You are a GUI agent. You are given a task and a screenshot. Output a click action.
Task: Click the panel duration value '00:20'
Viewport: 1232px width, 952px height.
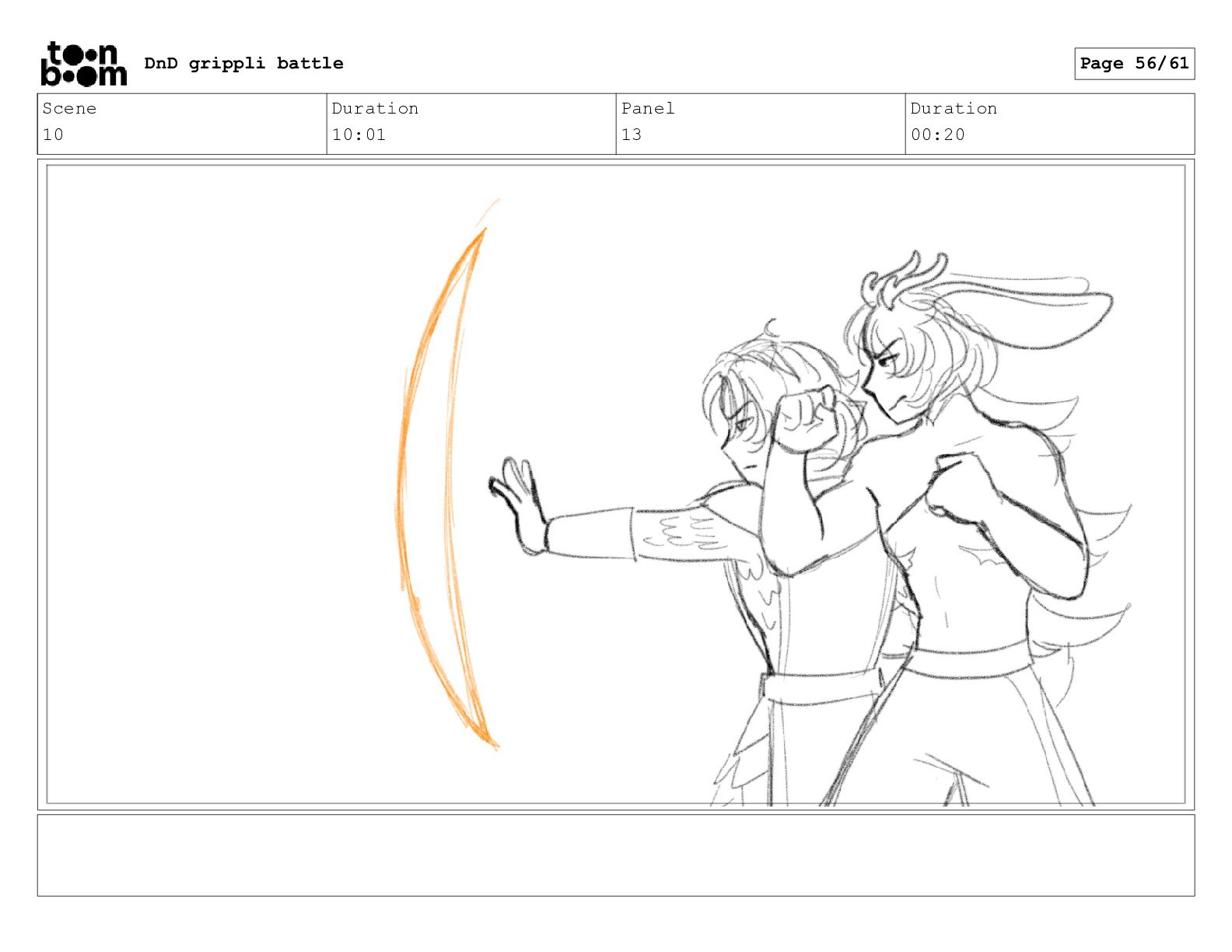coord(937,135)
